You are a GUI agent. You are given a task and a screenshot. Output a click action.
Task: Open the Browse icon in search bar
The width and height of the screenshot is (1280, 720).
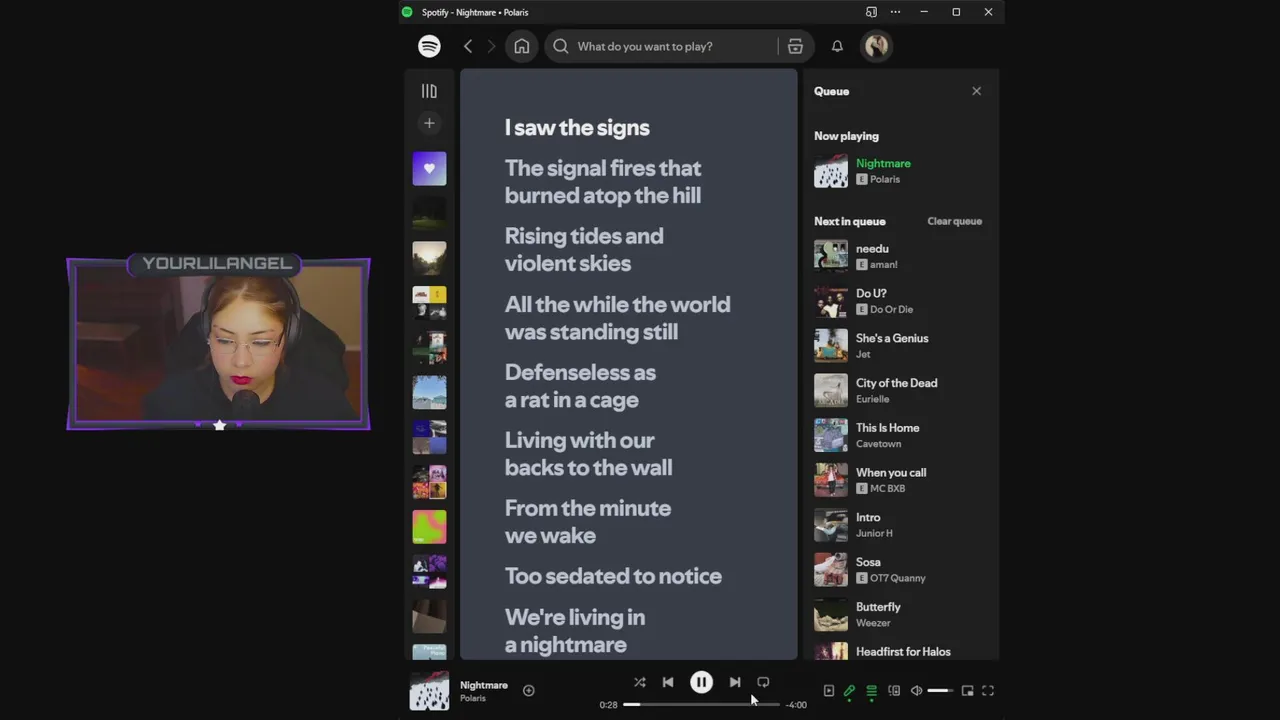pyautogui.click(x=795, y=46)
